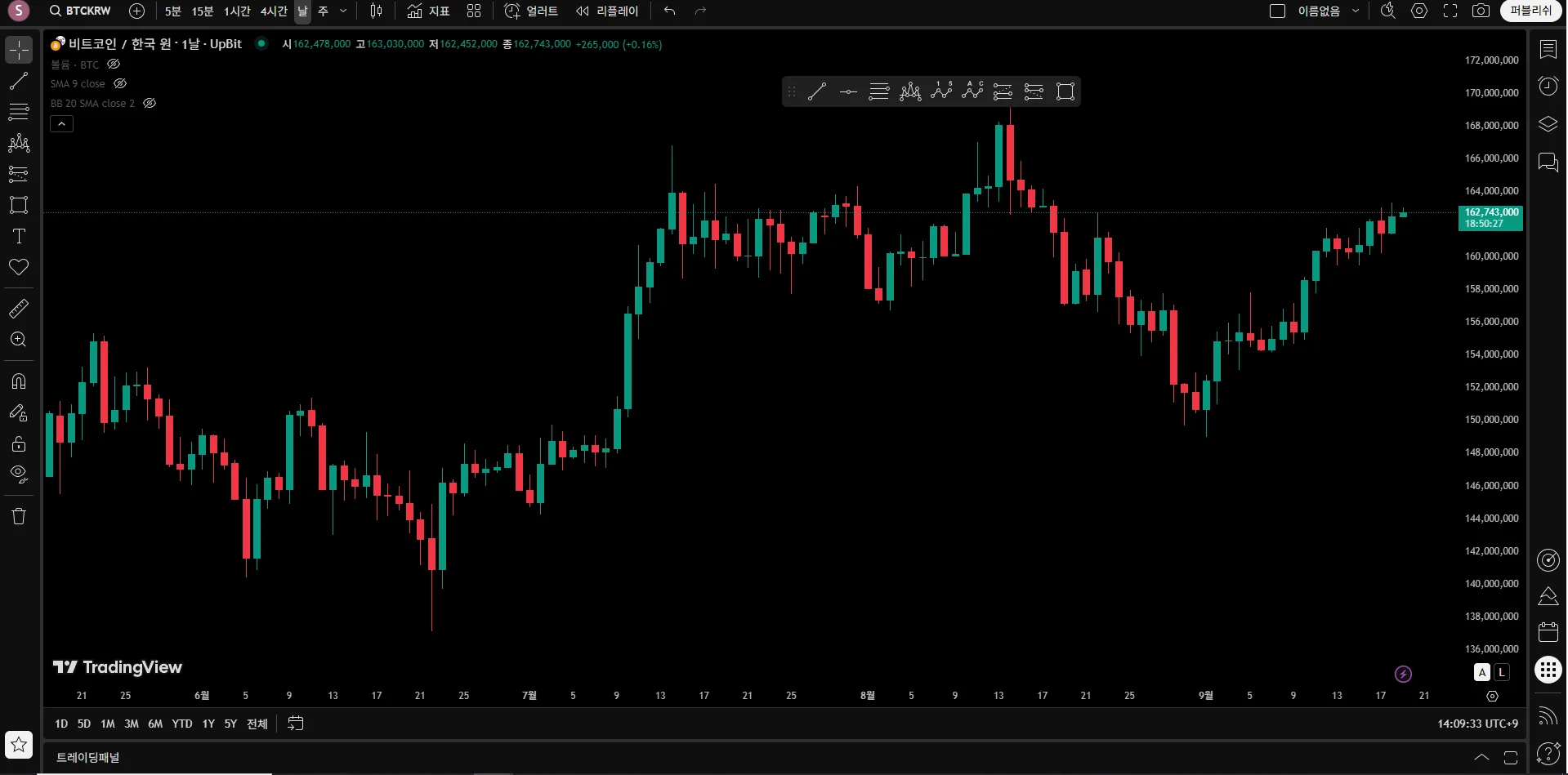Select the 날 daily interval

302,11
